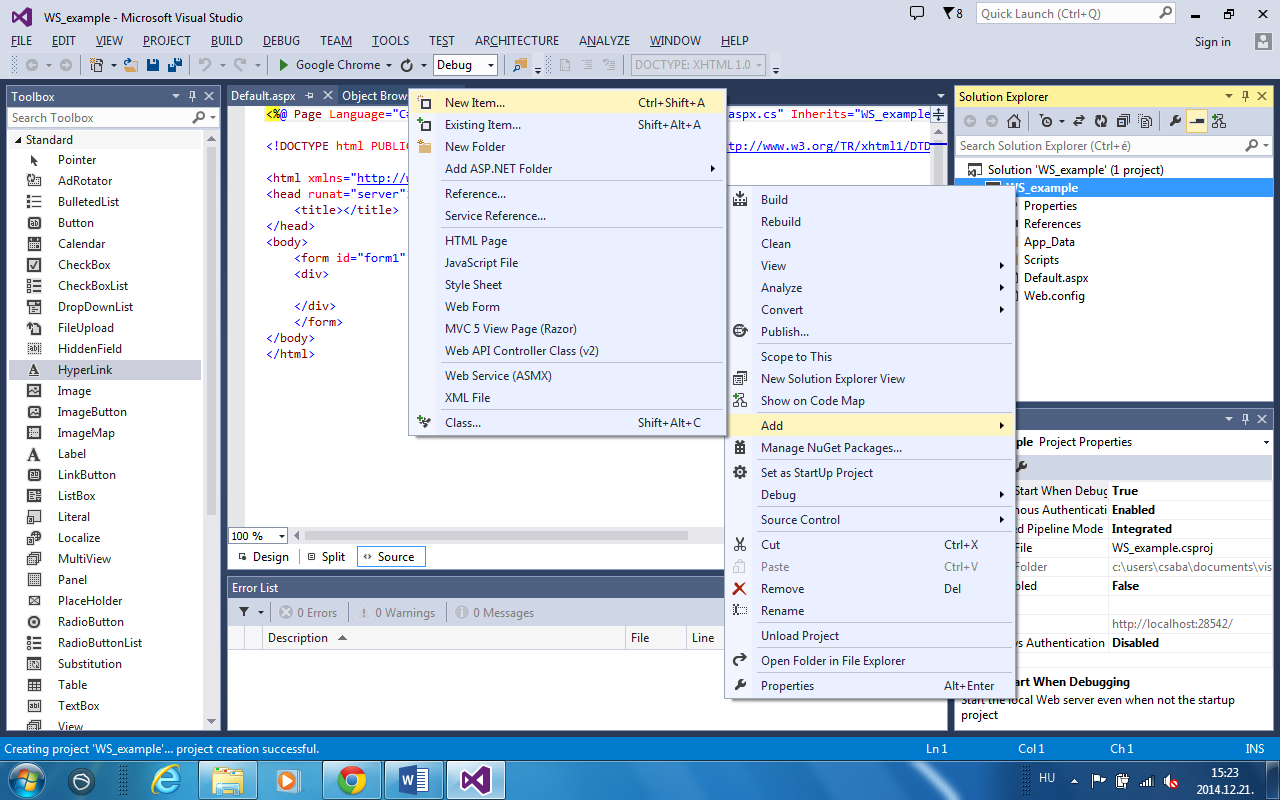Open Microsoft Word from the taskbar

point(413,779)
